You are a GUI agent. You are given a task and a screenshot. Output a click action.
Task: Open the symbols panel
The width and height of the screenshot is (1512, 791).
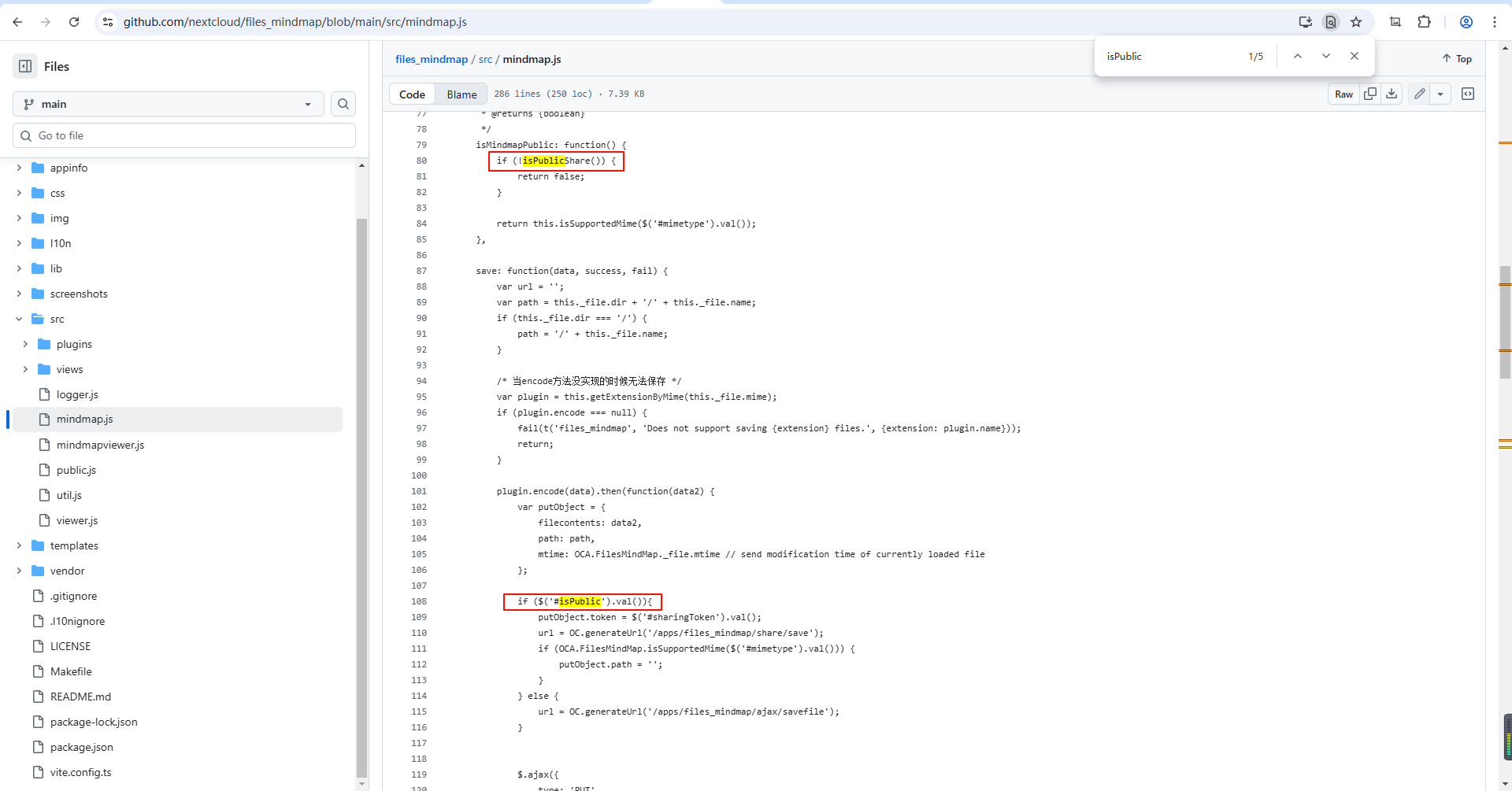coord(1468,94)
